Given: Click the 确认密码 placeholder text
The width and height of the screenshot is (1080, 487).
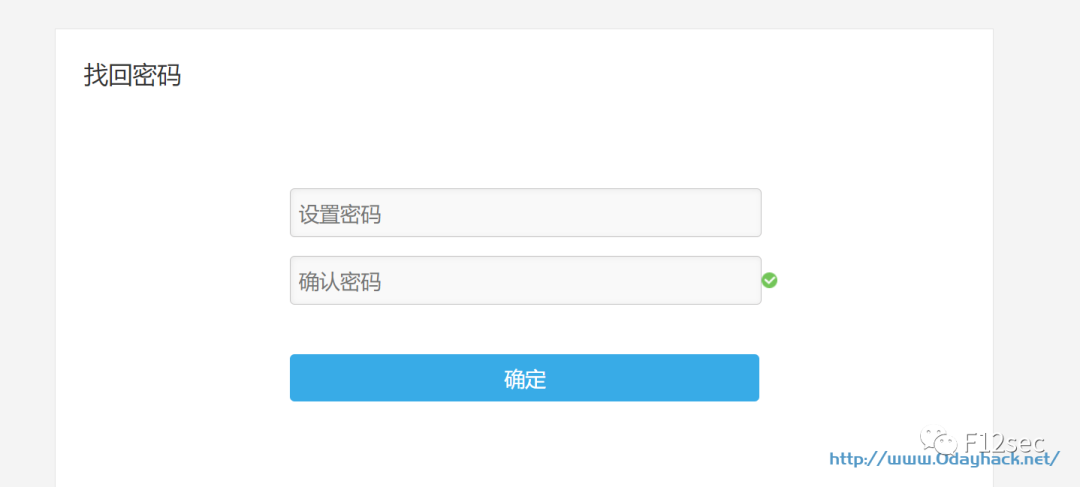Looking at the screenshot, I should pyautogui.click(x=340, y=282).
